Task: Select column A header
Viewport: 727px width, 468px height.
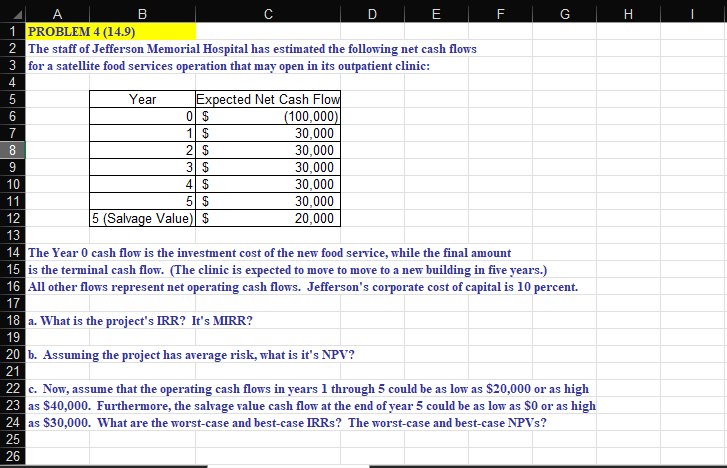Action: pos(57,14)
